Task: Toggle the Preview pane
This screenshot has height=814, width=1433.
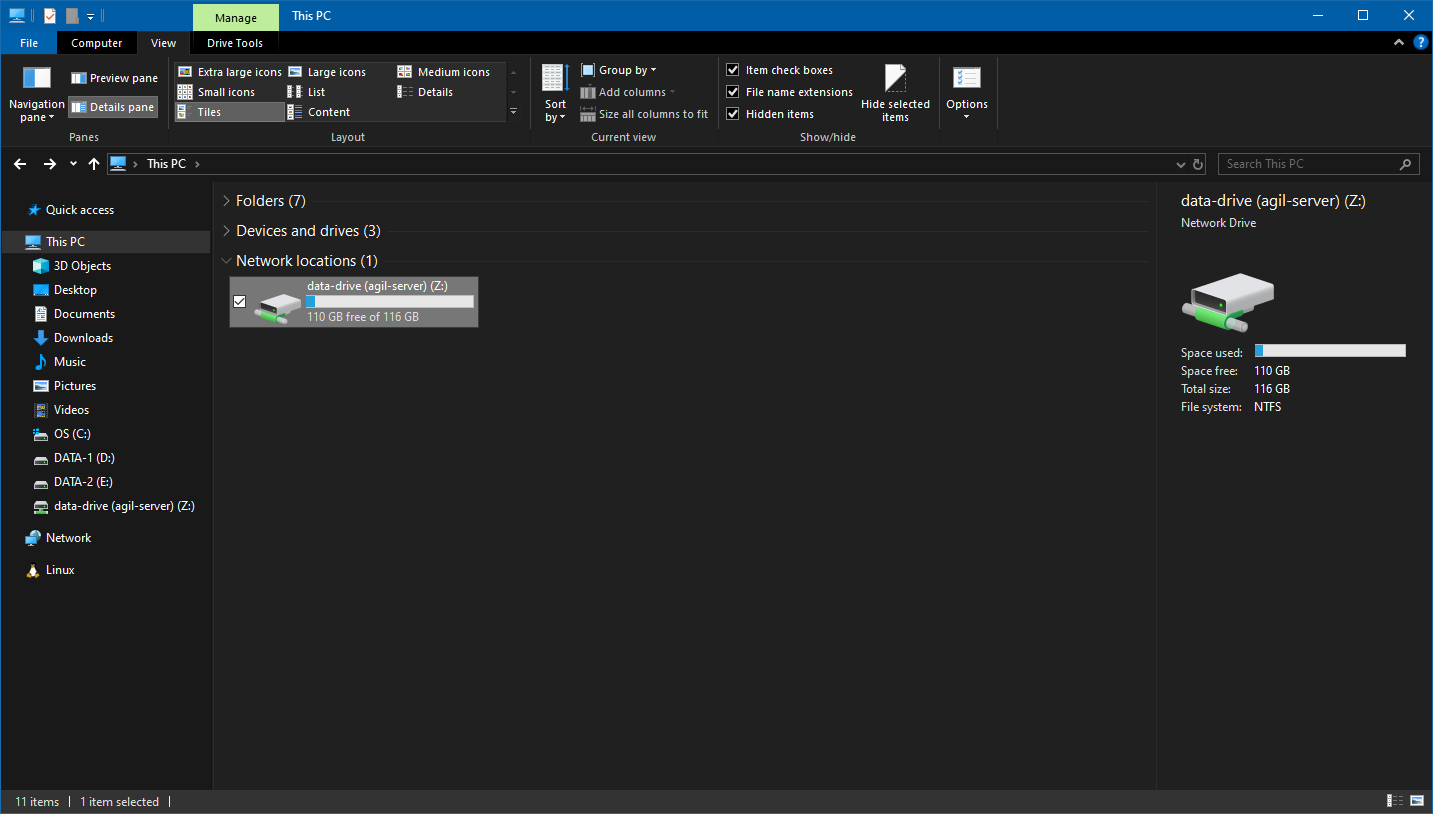Action: tap(114, 78)
